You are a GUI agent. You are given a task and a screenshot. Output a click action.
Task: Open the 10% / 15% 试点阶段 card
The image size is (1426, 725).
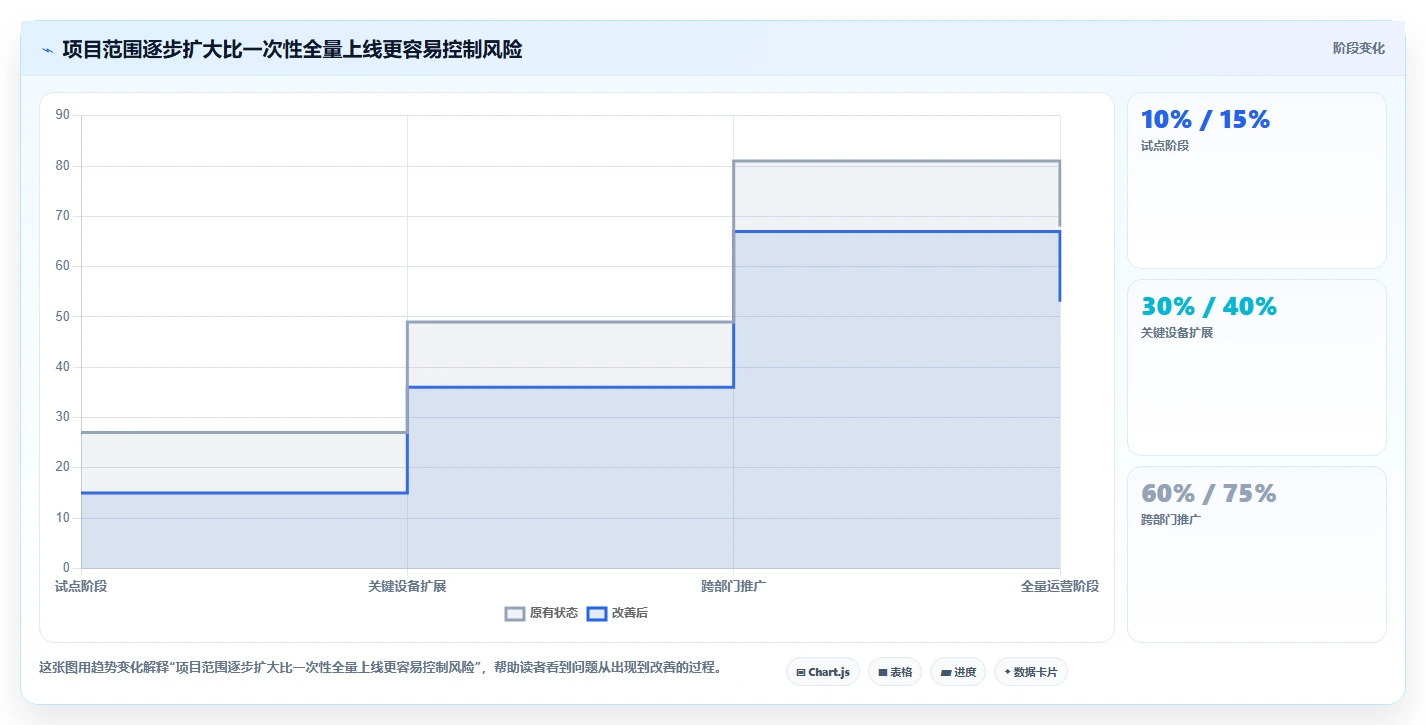pos(1257,181)
